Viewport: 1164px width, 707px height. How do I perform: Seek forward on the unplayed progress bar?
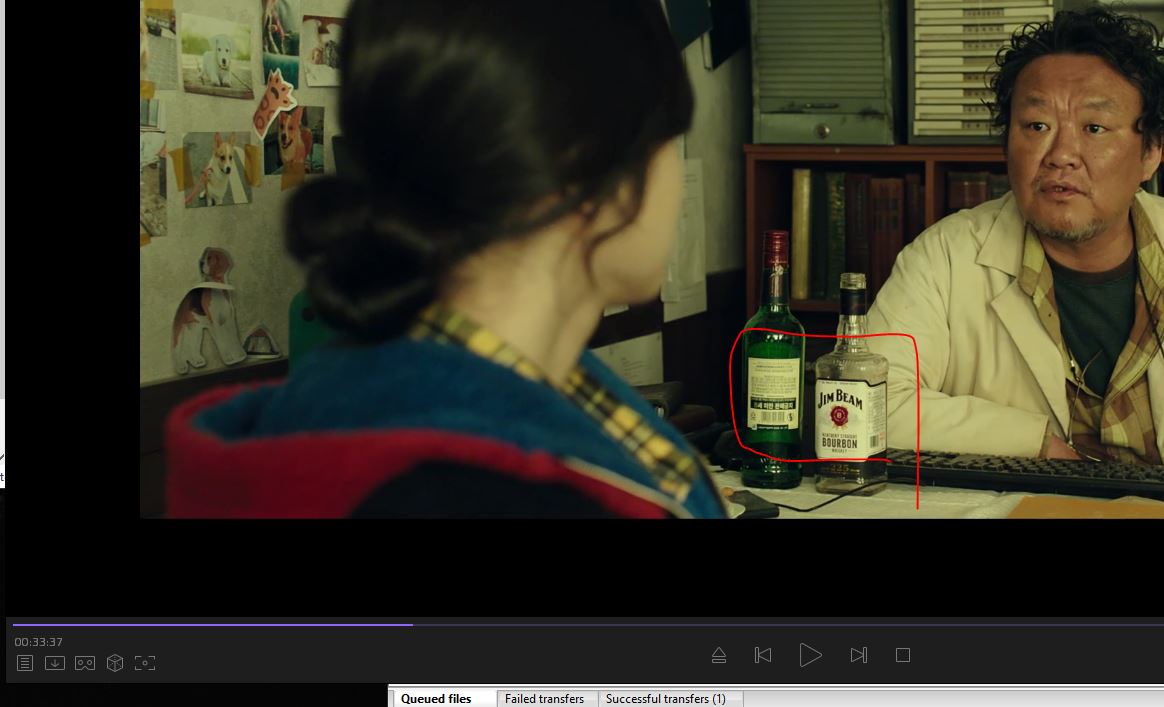click(780, 625)
